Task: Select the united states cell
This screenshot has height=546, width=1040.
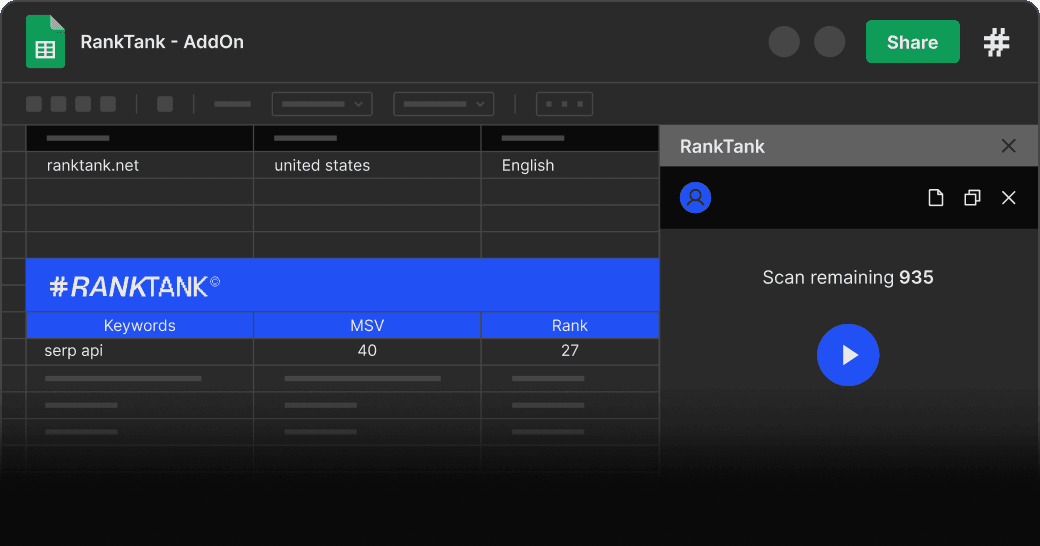Action: pyautogui.click(x=367, y=165)
